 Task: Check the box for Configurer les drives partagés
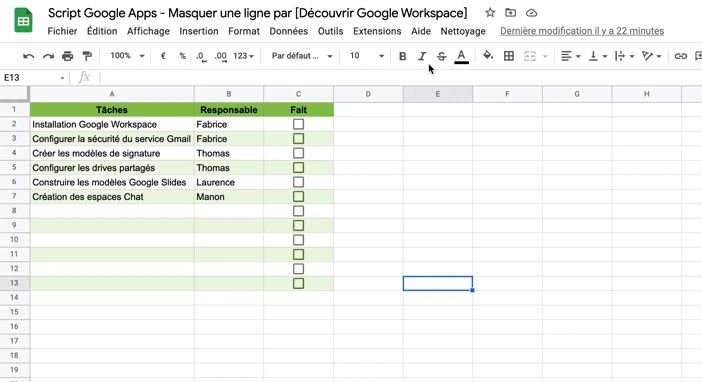[299, 167]
